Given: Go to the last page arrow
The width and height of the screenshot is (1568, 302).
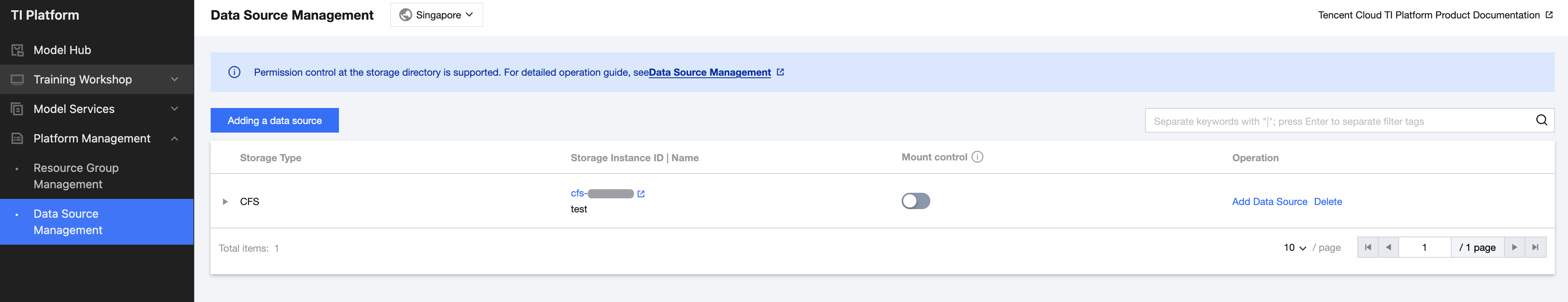Looking at the screenshot, I should [x=1535, y=247].
